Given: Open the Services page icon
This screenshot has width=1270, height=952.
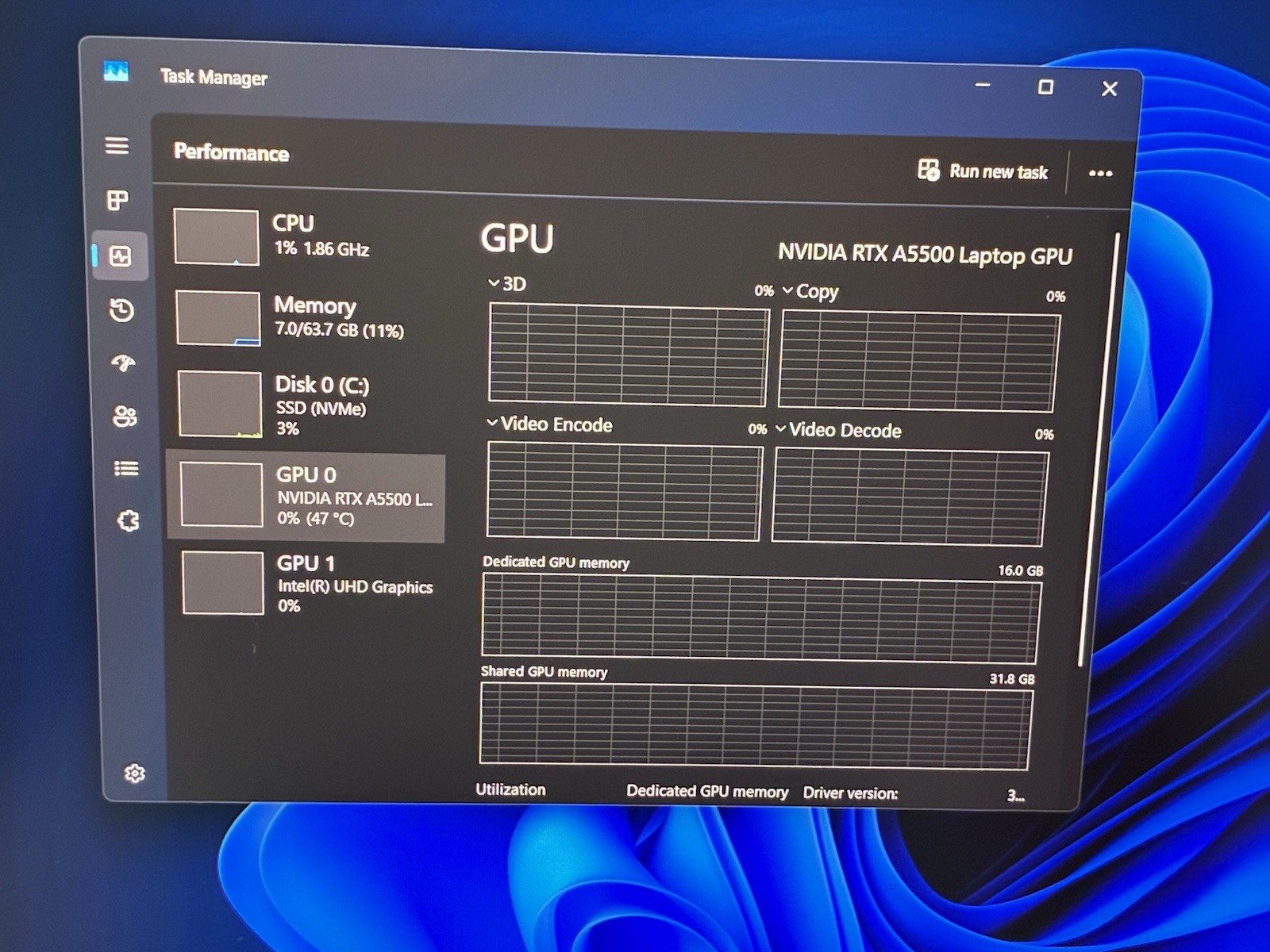Looking at the screenshot, I should coord(129,520).
